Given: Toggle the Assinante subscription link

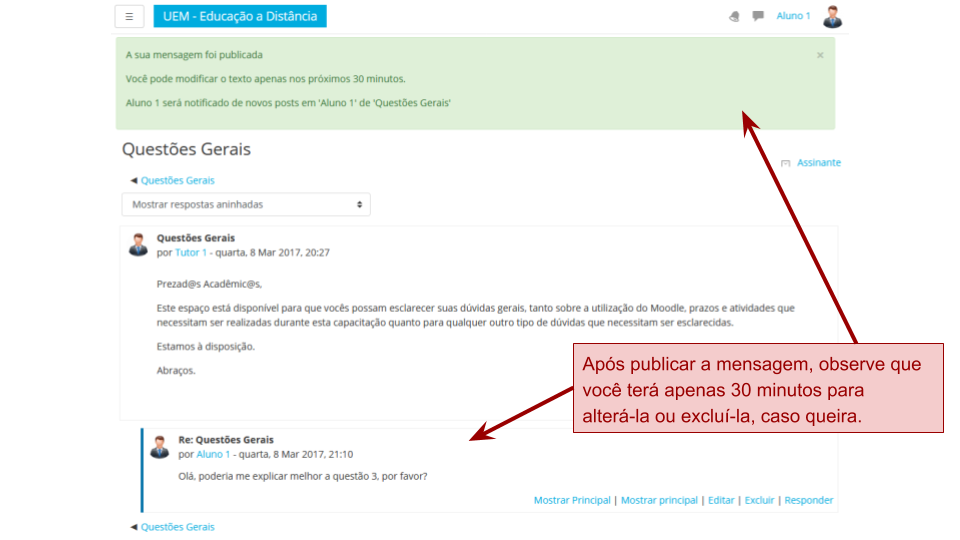Looking at the screenshot, I should click(x=818, y=163).
